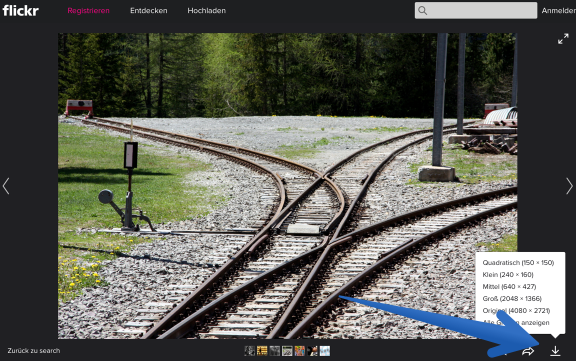Click the search magnifier icon

[423, 11]
